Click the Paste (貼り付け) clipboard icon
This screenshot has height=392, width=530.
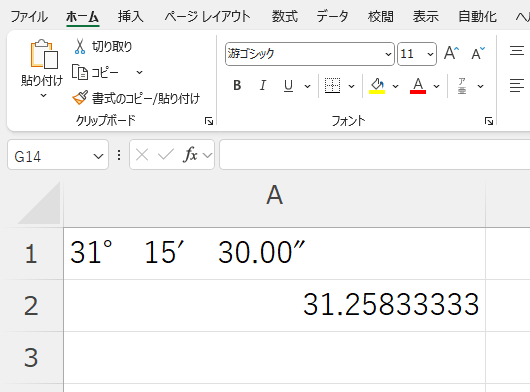click(x=44, y=54)
